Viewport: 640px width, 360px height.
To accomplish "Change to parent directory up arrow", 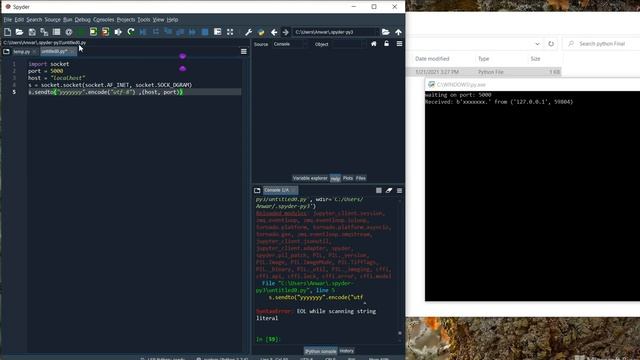I will tap(398, 32).
